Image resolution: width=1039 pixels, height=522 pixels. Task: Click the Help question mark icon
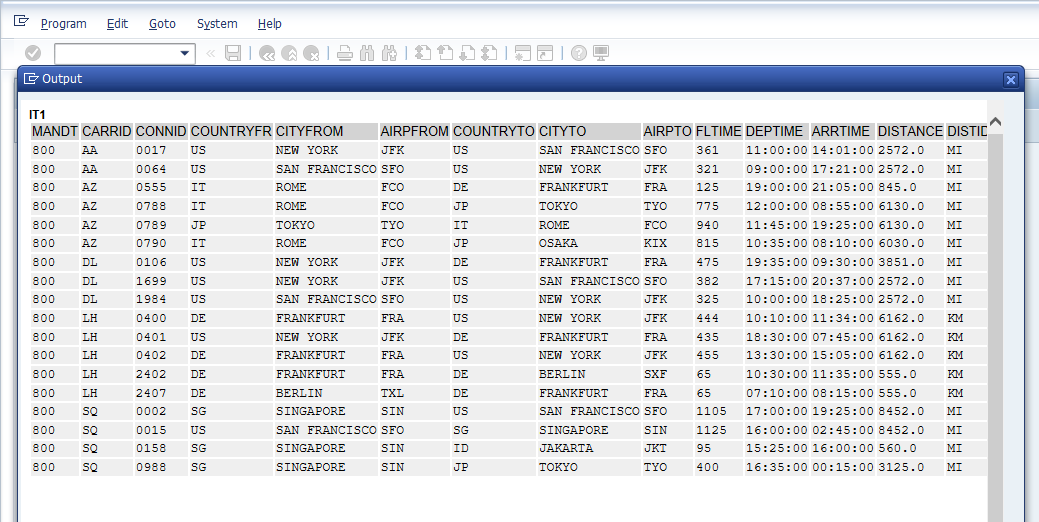tap(578, 53)
